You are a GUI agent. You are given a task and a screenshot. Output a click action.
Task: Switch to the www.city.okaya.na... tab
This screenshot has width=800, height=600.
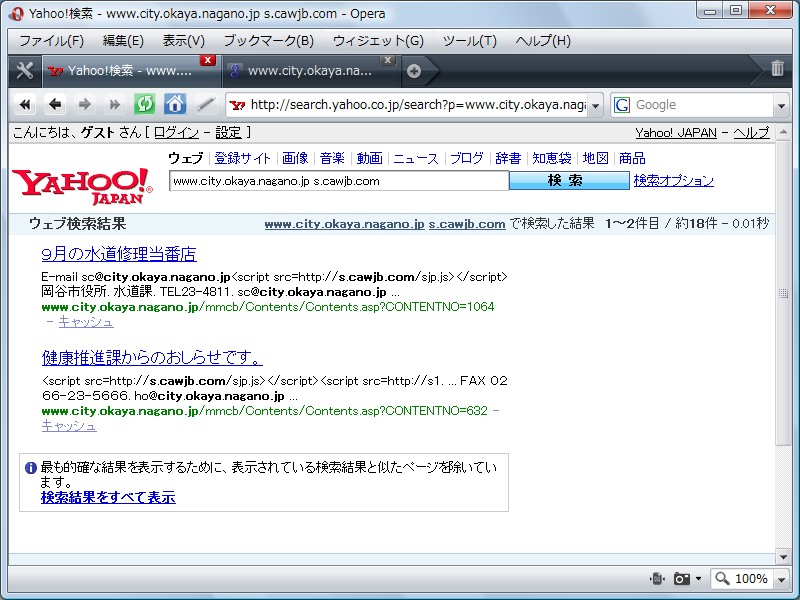click(x=309, y=71)
